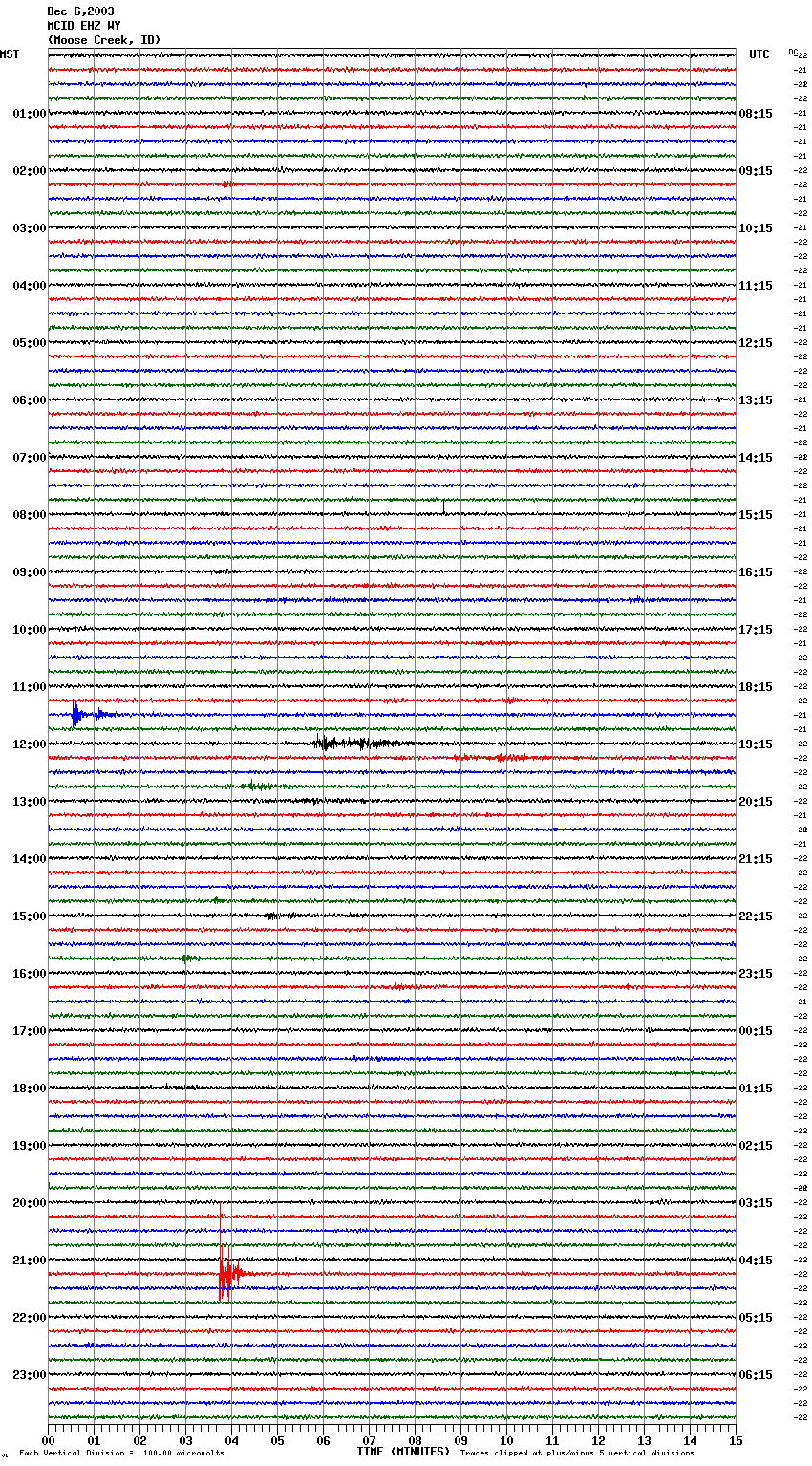The width and height of the screenshot is (812, 1466).
Task: Click the 15:15 UTC time label
Action: coord(756,515)
